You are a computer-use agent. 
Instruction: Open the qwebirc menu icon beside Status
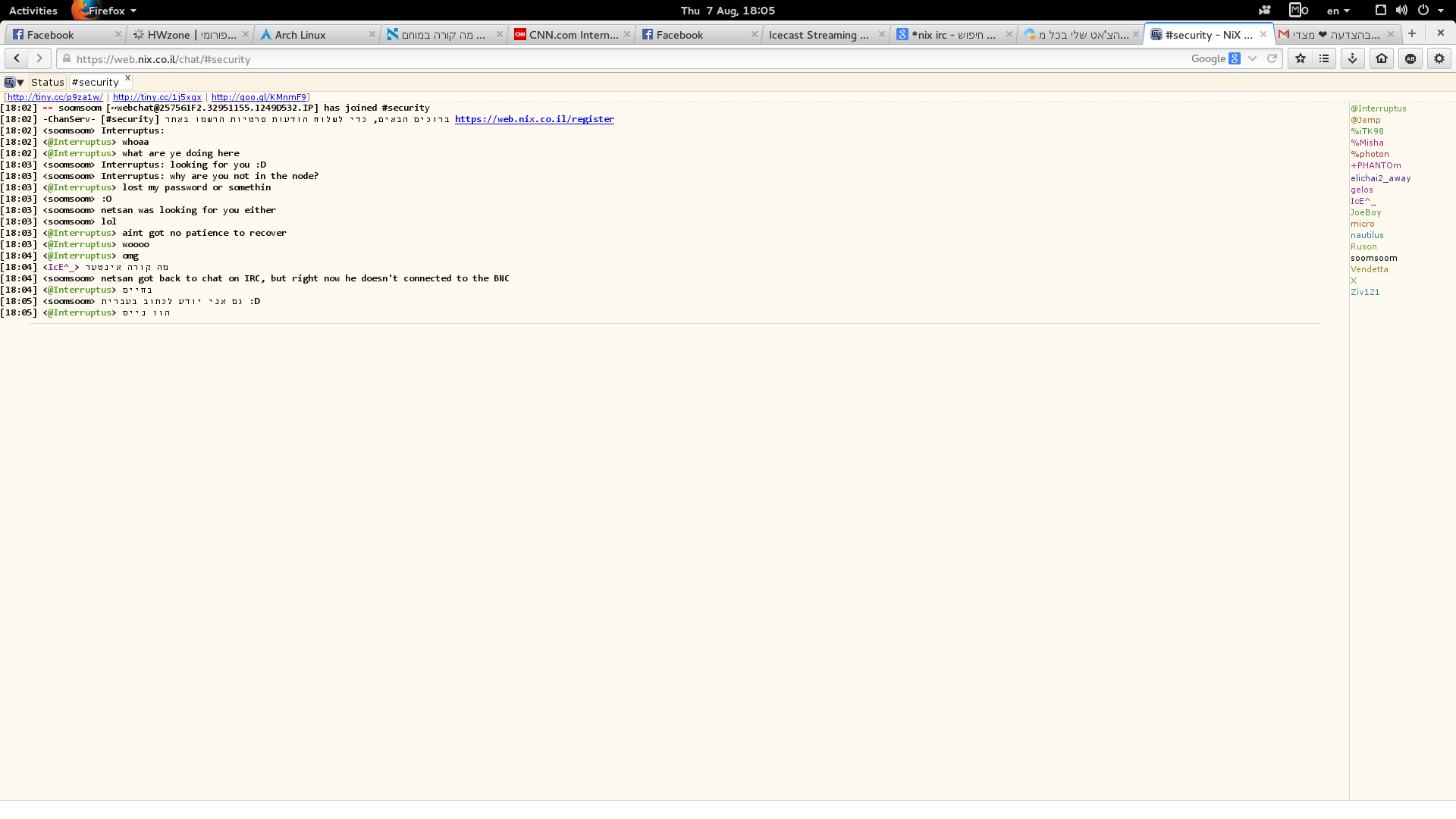14,82
